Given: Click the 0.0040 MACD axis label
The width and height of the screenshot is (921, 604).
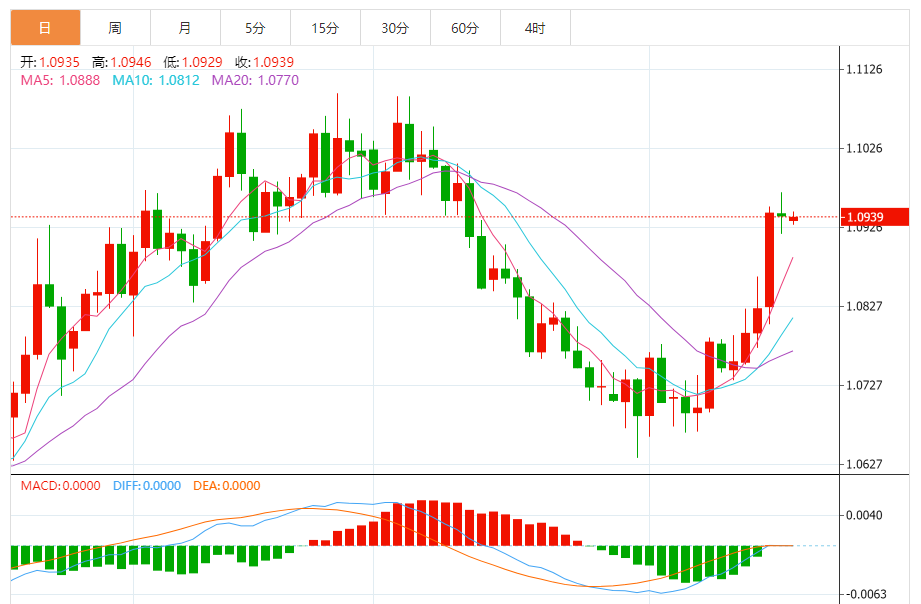Looking at the screenshot, I should click(x=864, y=515).
